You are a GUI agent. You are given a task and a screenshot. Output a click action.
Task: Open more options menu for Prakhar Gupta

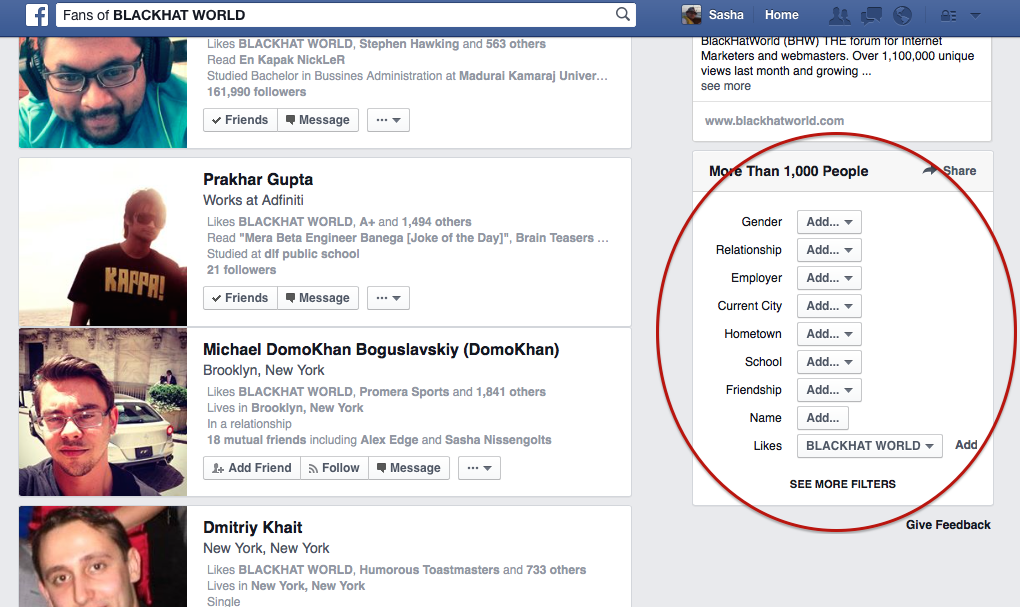click(x=388, y=298)
